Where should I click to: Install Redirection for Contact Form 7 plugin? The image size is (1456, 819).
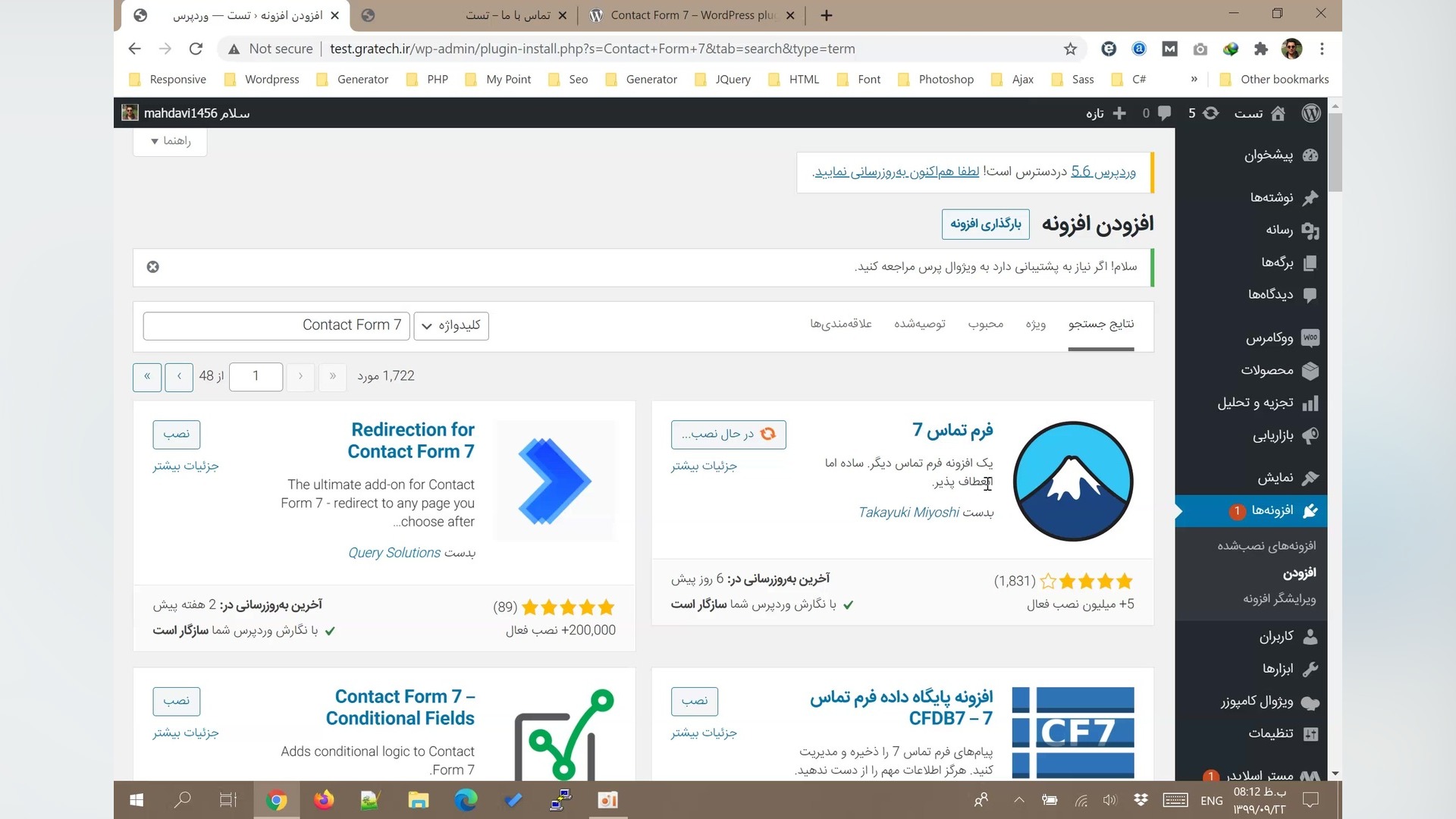[x=177, y=435]
